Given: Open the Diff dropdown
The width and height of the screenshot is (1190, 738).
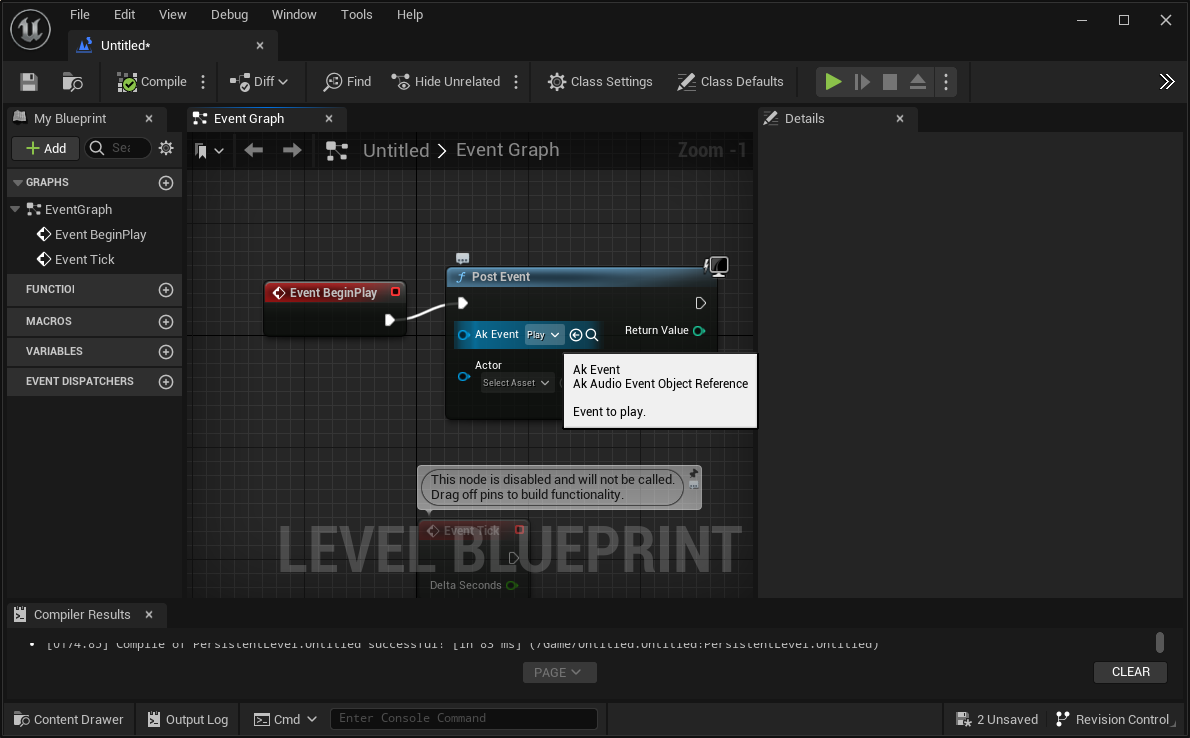Looking at the screenshot, I should [259, 82].
